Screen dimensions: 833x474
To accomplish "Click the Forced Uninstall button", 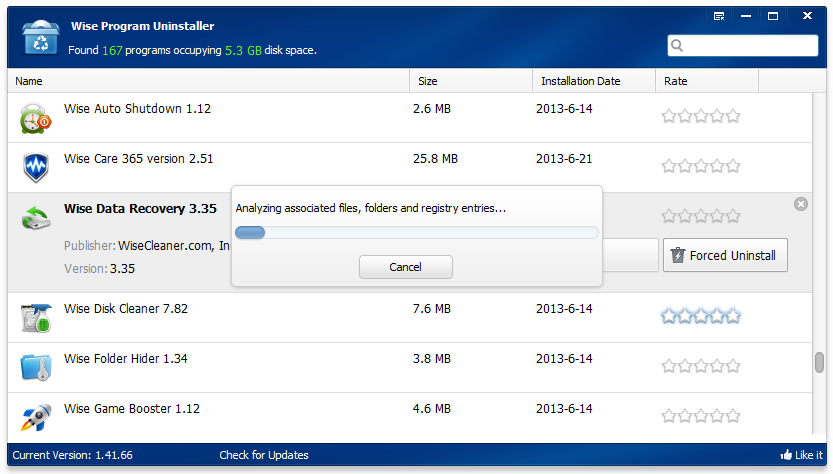I will 725,255.
